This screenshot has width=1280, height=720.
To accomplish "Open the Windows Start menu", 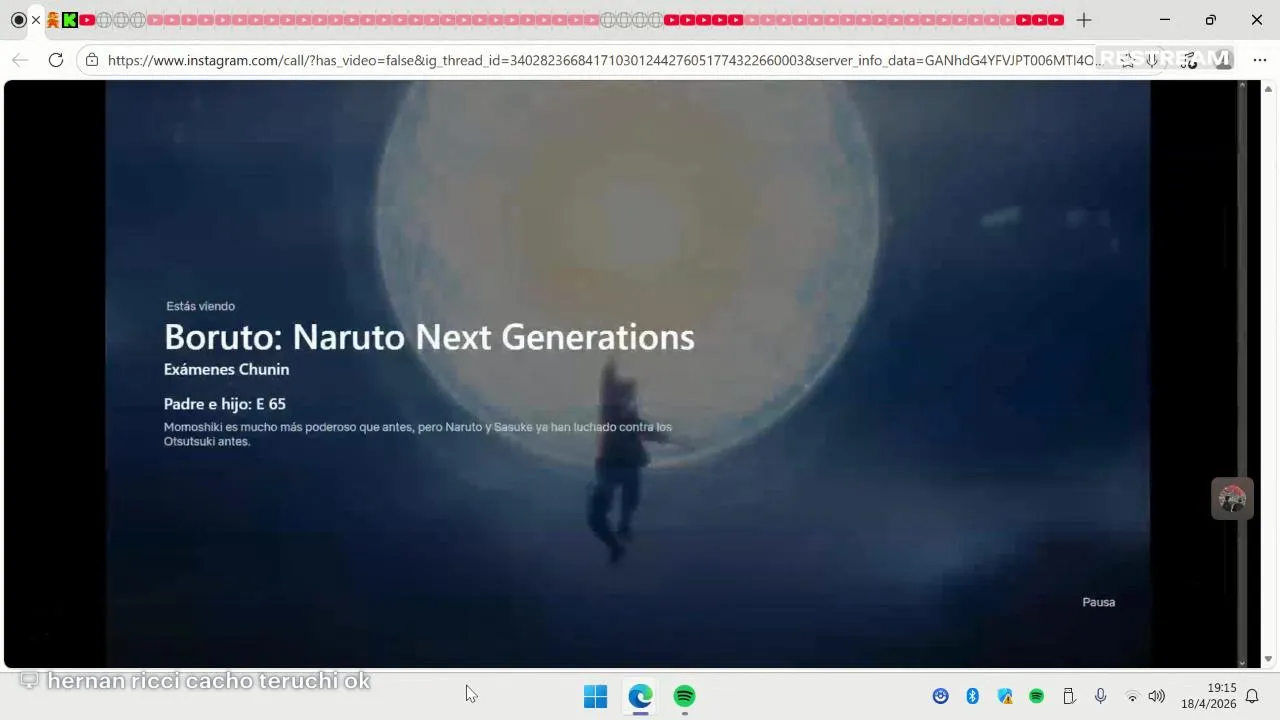I will (x=595, y=696).
